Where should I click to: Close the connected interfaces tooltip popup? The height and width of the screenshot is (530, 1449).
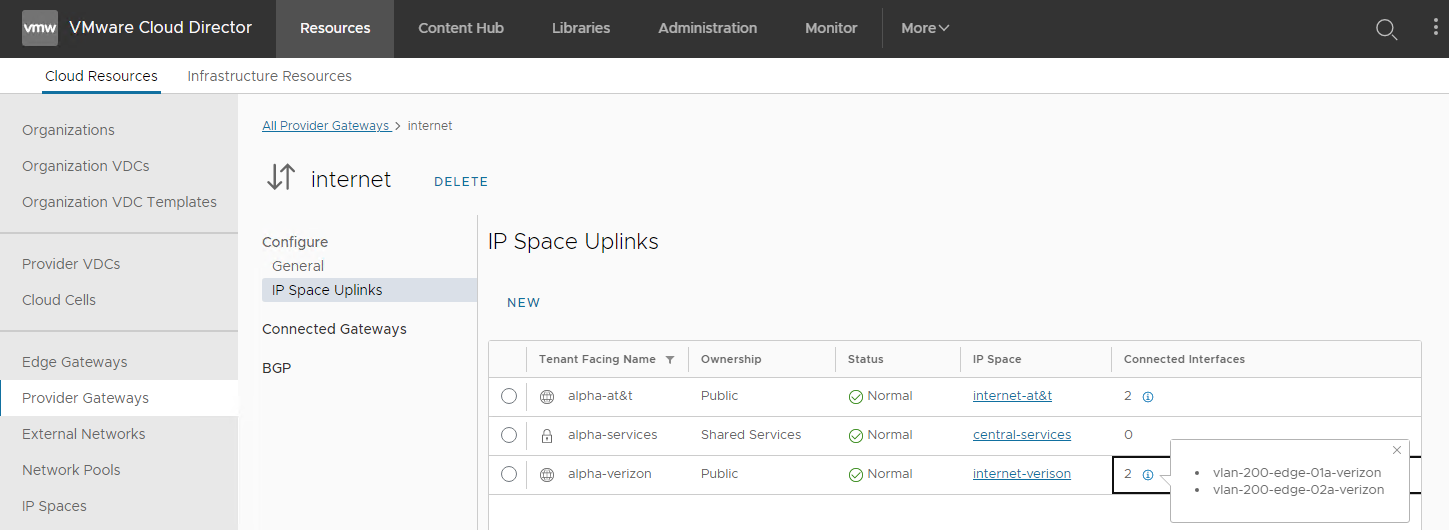1397,450
